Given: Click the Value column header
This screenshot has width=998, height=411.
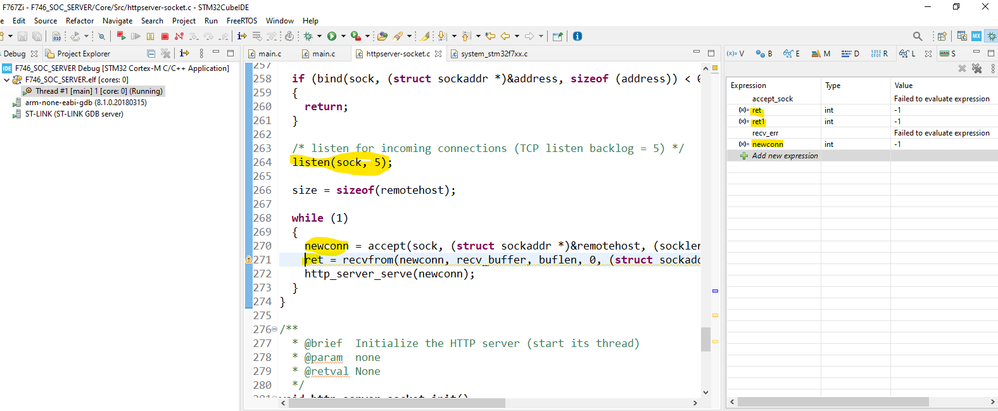Looking at the screenshot, I should click(x=945, y=85).
